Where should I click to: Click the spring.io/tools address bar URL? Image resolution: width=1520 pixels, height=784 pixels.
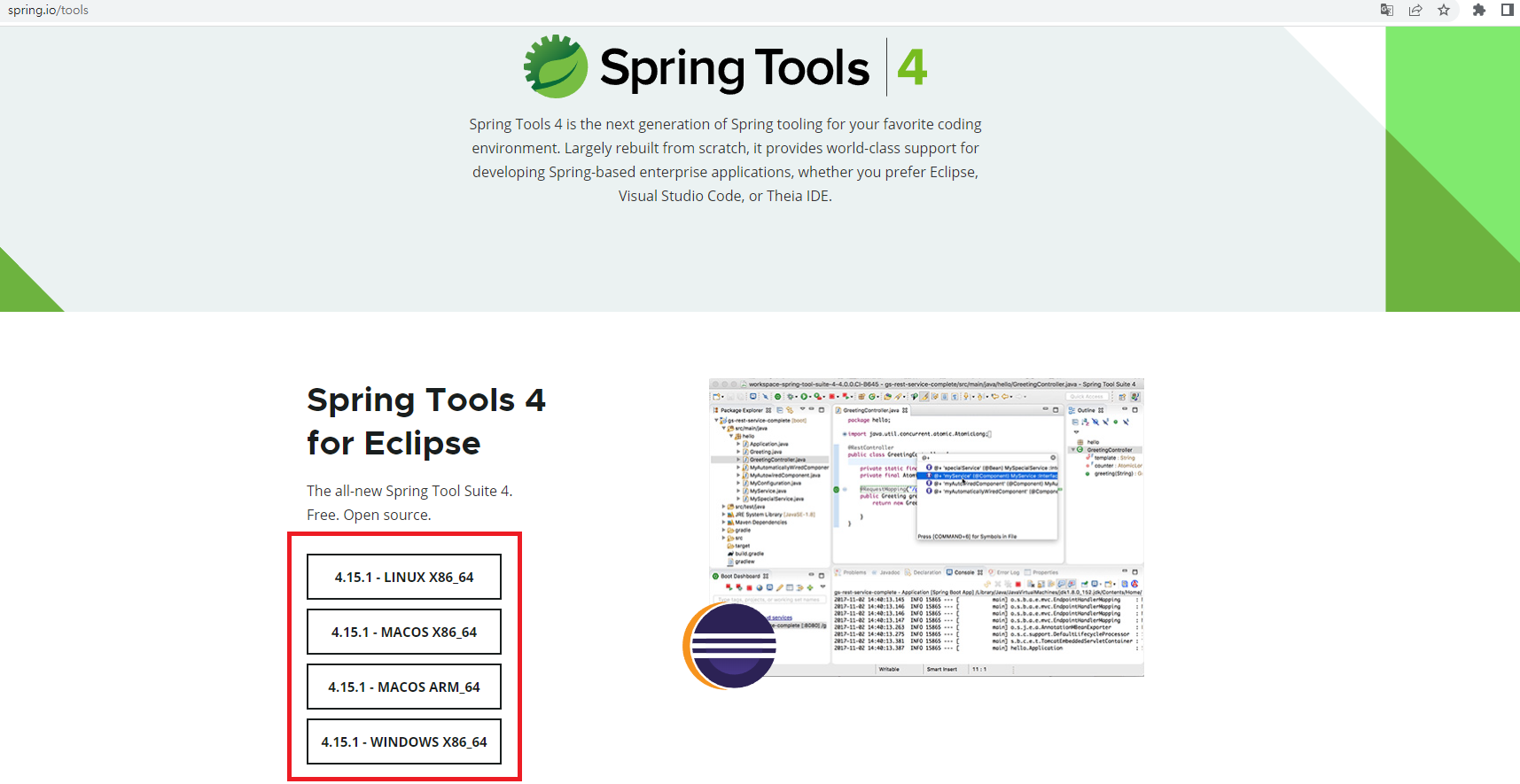[x=49, y=10]
